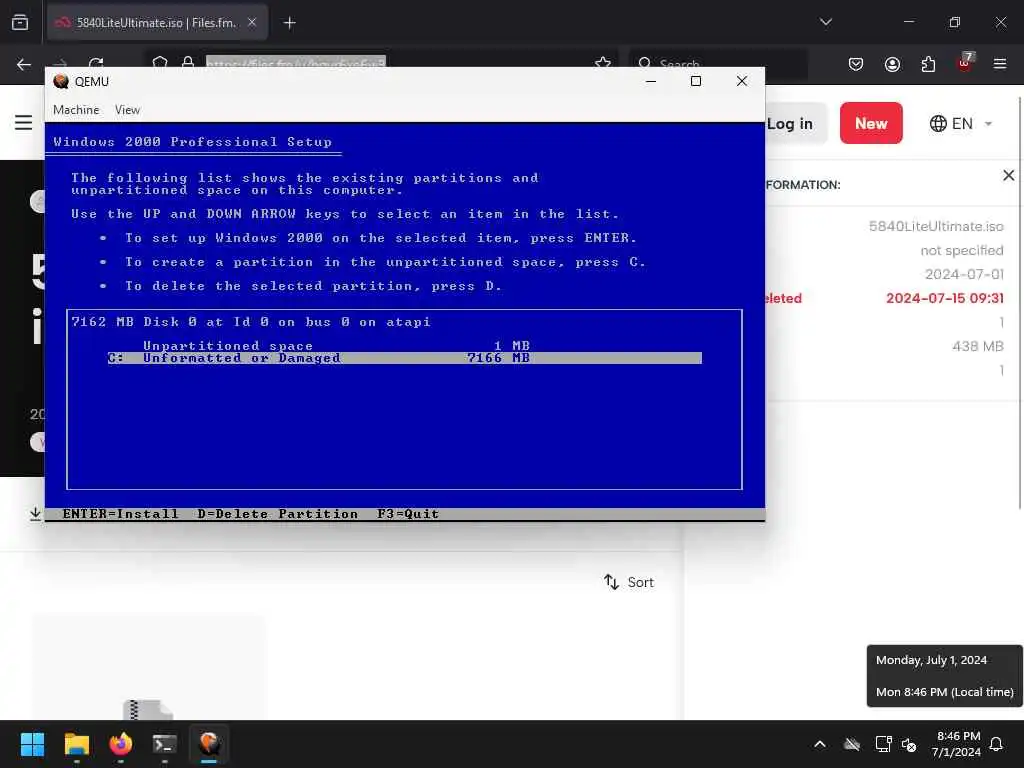Click the 438 MB file size value
This screenshot has width=1024, height=768.
[978, 346]
